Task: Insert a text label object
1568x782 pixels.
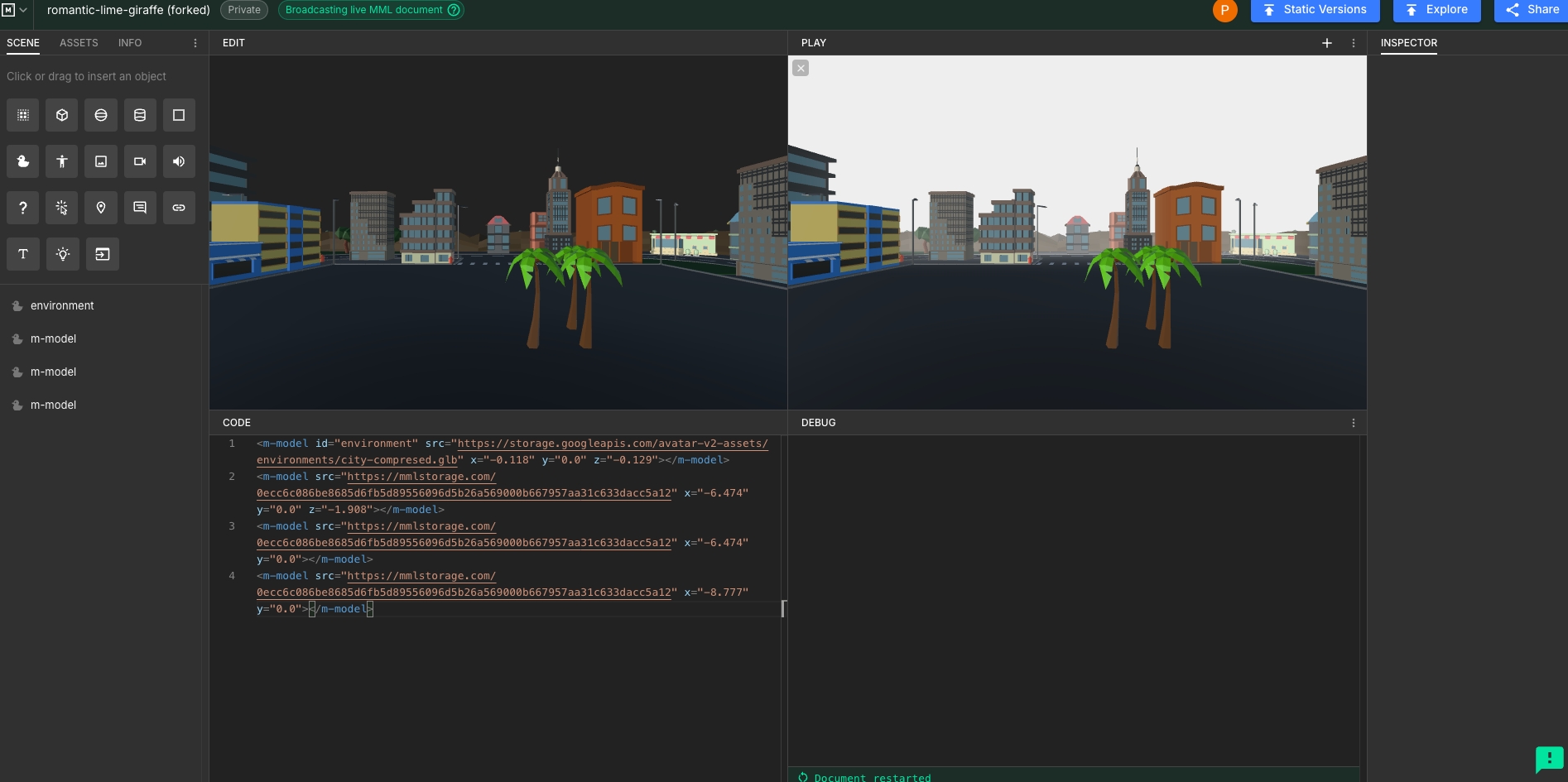Action: (23, 254)
